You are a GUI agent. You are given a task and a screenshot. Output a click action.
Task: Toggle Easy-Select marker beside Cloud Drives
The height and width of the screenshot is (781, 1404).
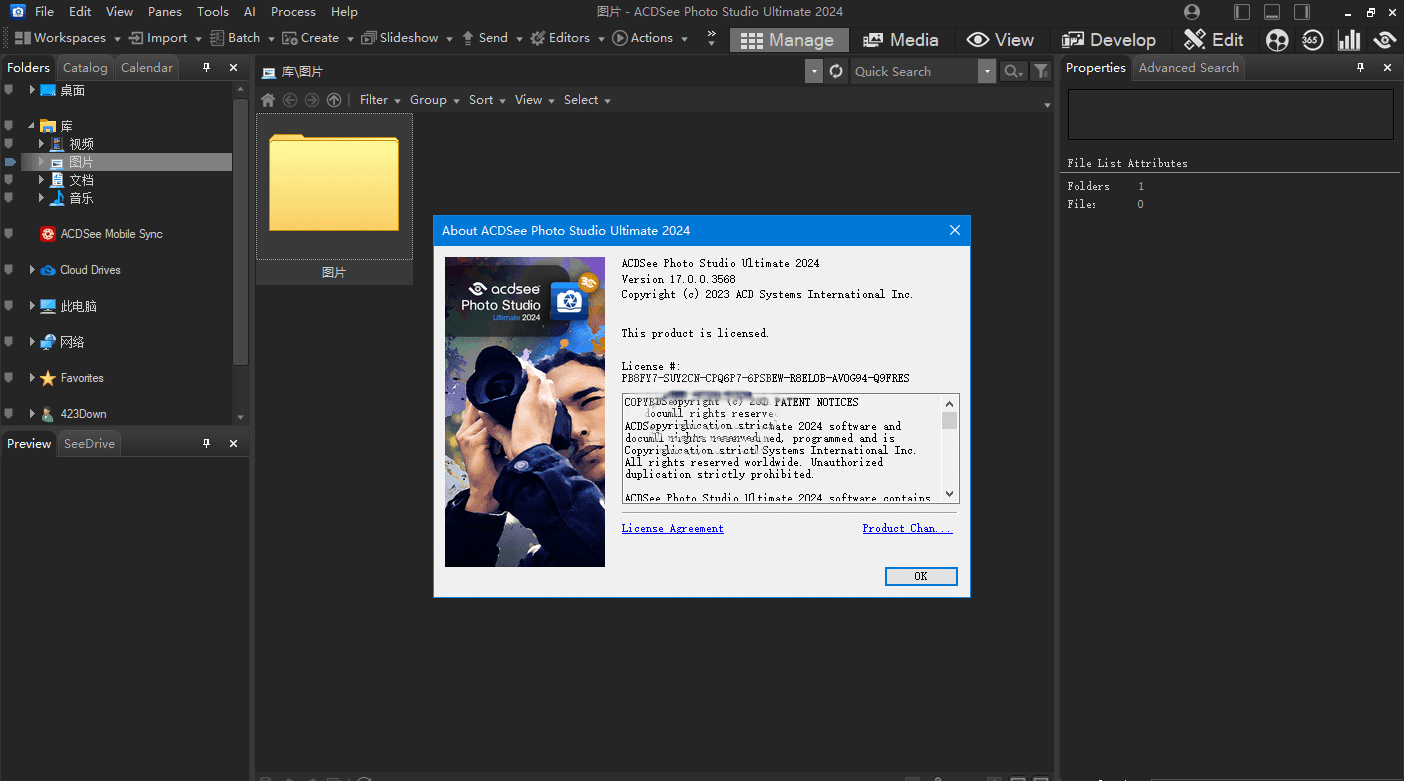pos(9,270)
